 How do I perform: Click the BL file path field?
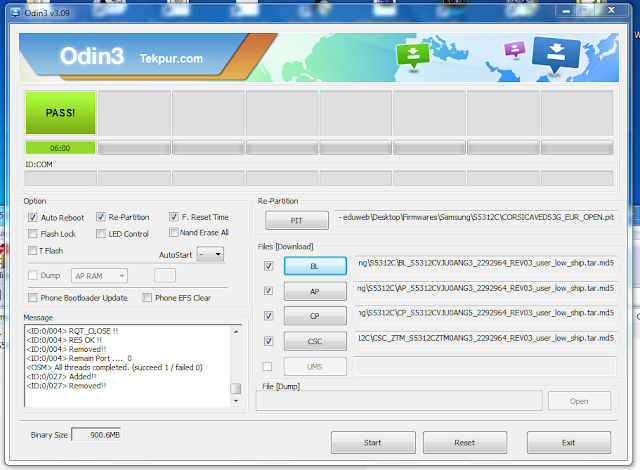pyautogui.click(x=485, y=265)
